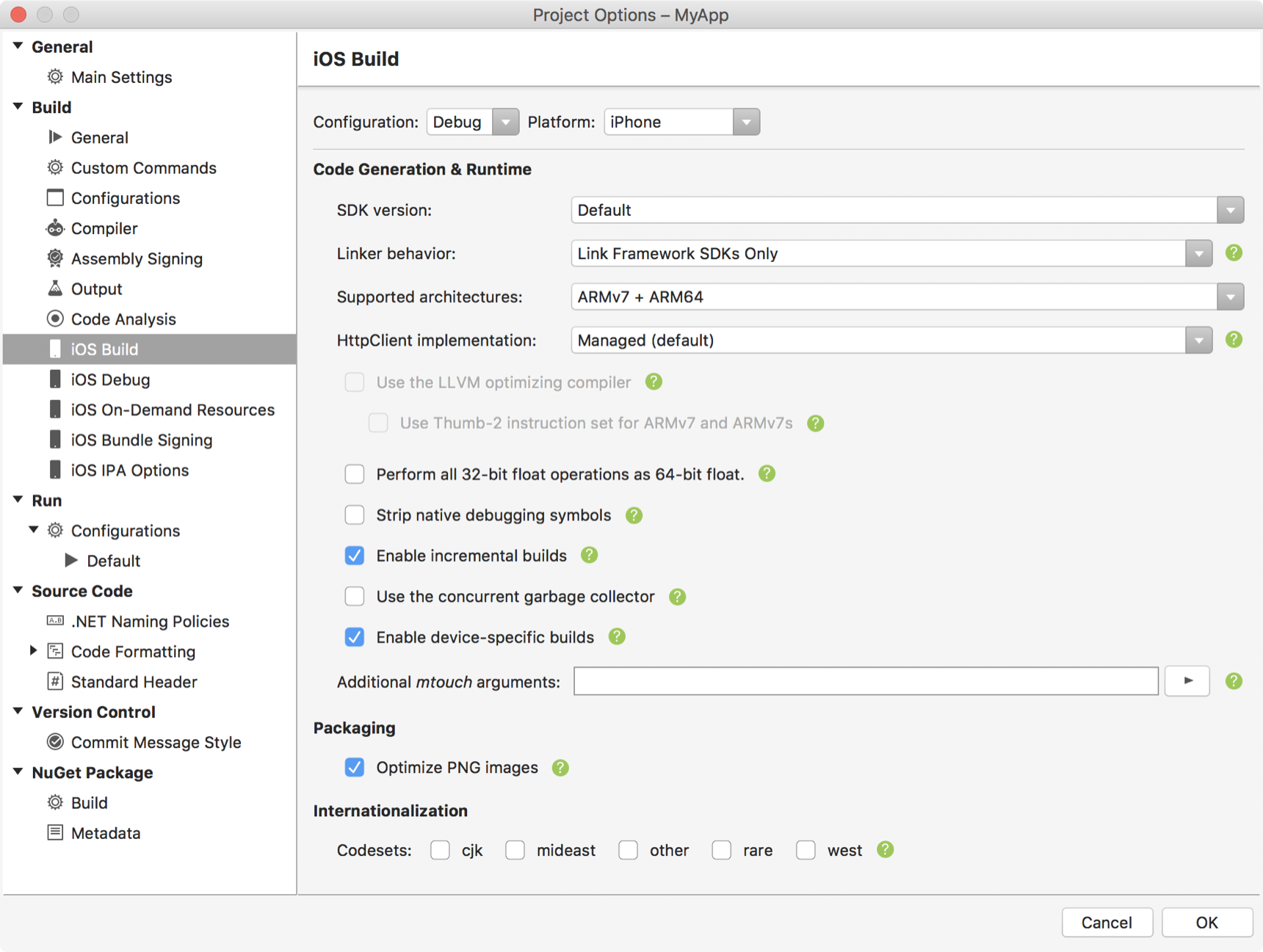The width and height of the screenshot is (1263, 952).
Task: Expand the Code Formatting tree node
Action: pyautogui.click(x=33, y=650)
